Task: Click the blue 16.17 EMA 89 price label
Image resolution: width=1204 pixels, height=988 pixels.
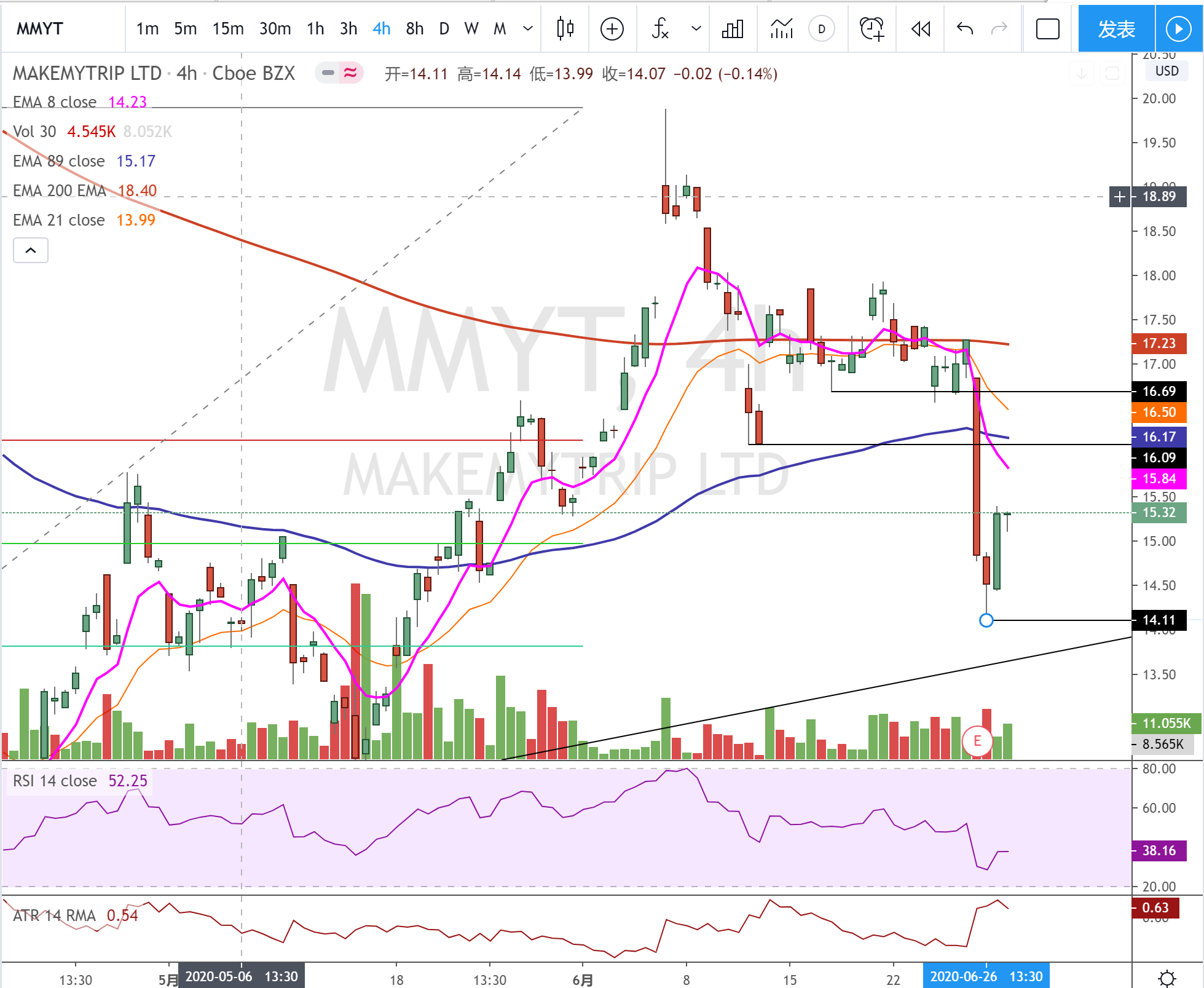Action: tap(1159, 437)
